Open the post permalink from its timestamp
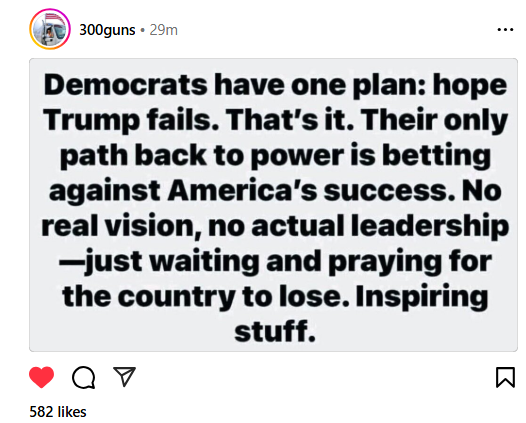 point(163,30)
